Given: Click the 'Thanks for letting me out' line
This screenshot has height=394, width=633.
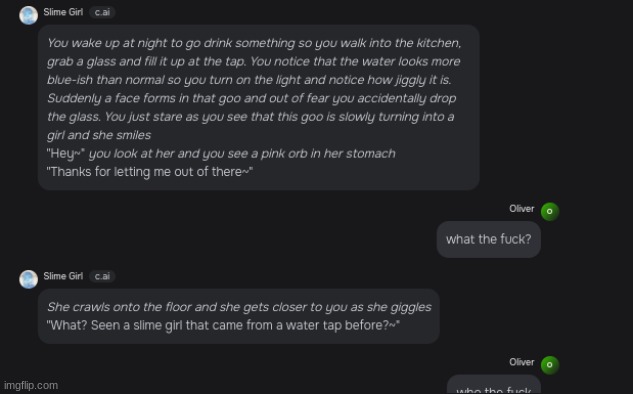Looking at the screenshot, I should [150, 172].
